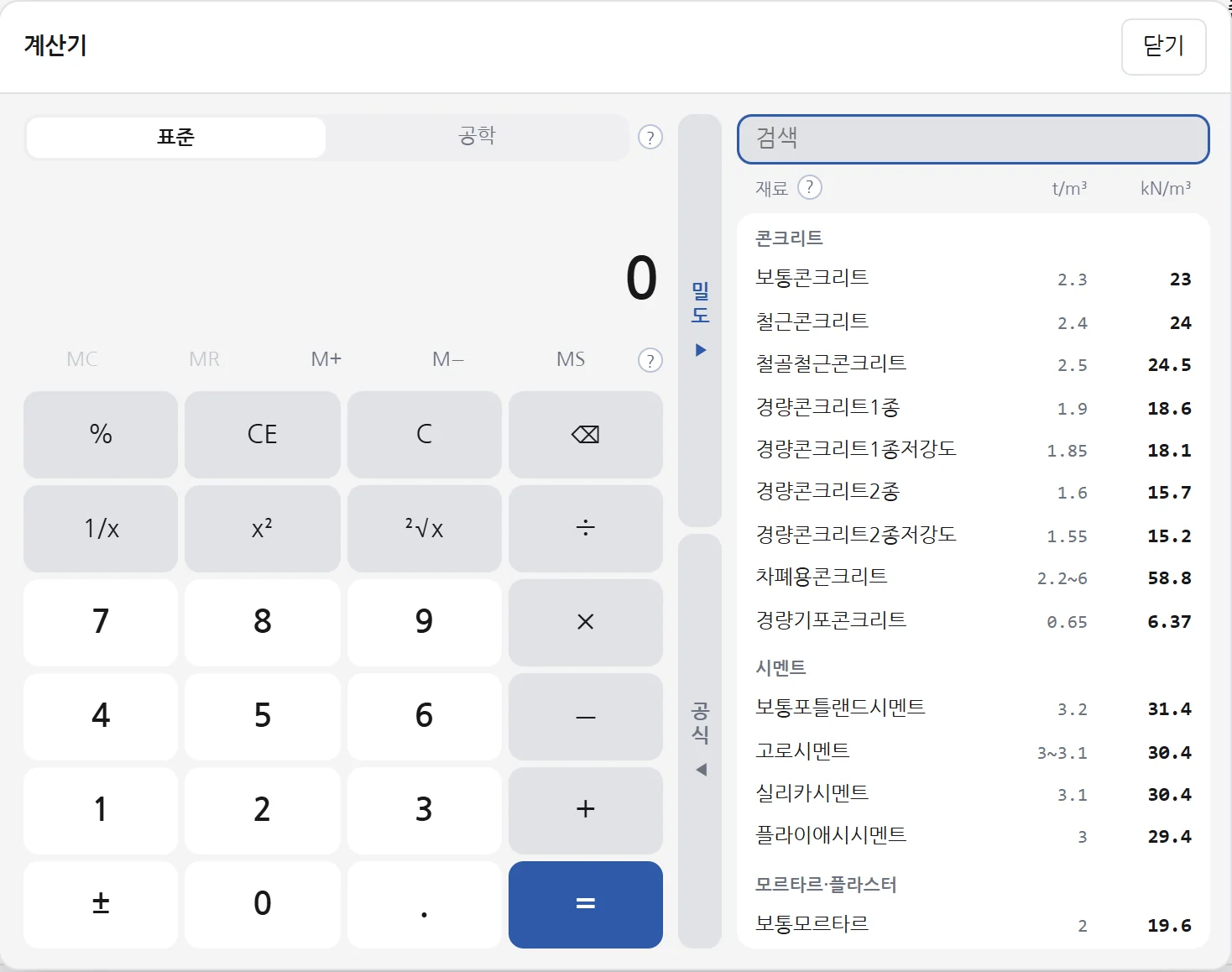Click inside the 검색 search field

pos(974,138)
